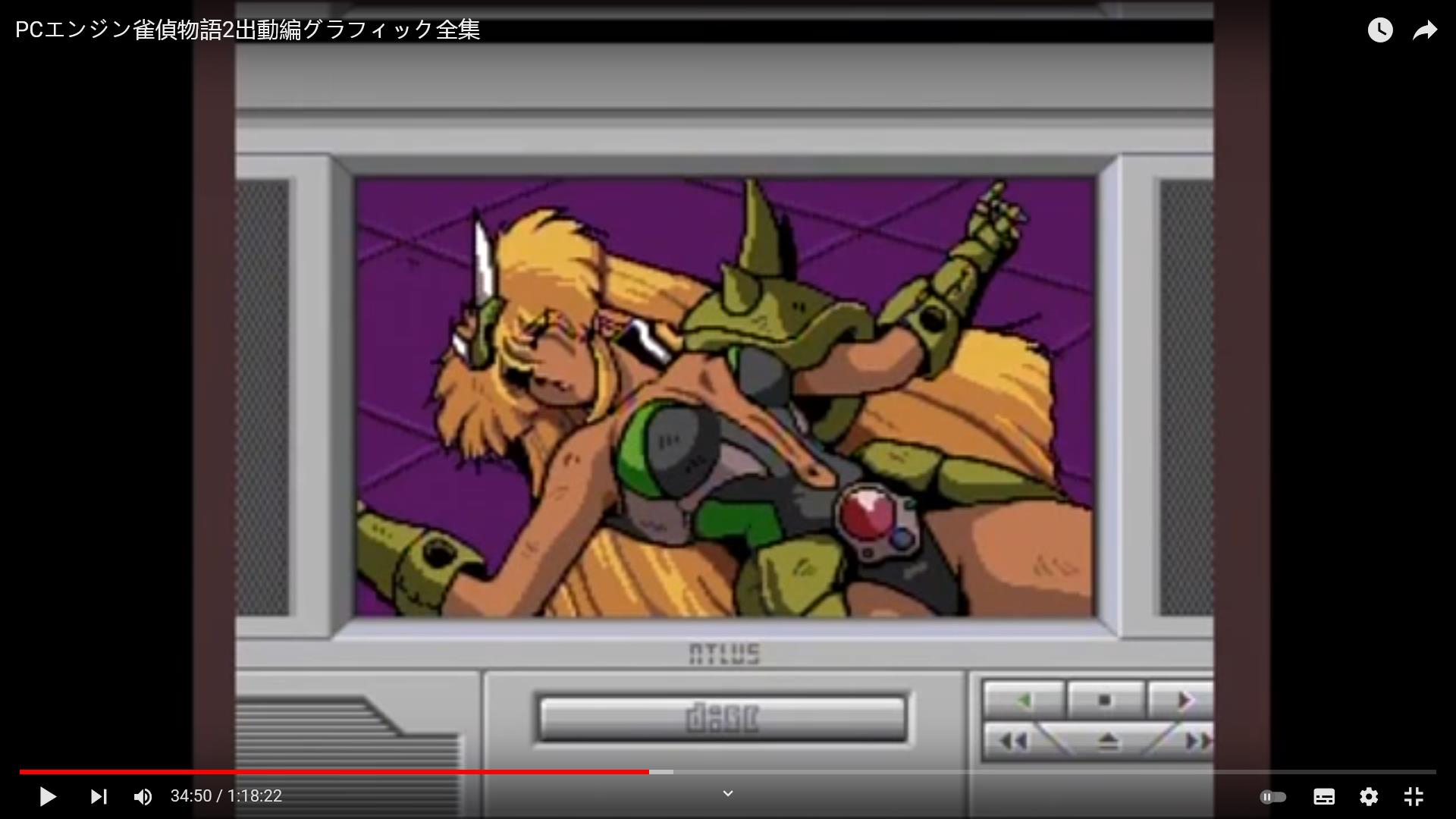Save video to Watch Later

[x=1379, y=30]
